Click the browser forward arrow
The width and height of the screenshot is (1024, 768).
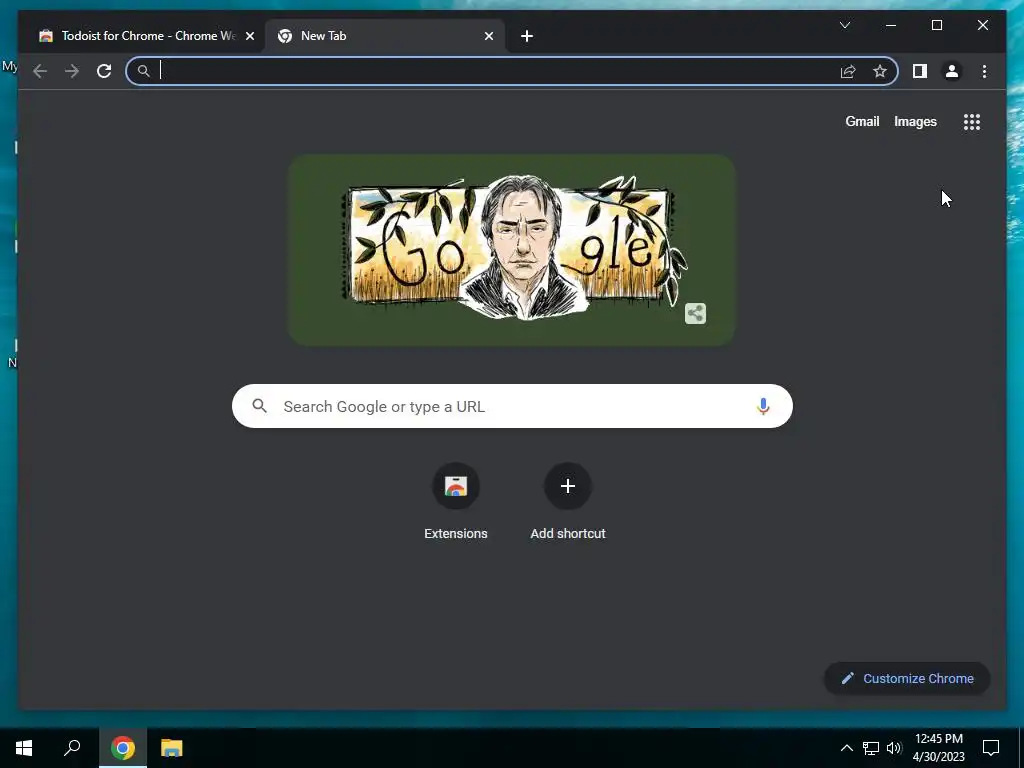pyautogui.click(x=72, y=71)
